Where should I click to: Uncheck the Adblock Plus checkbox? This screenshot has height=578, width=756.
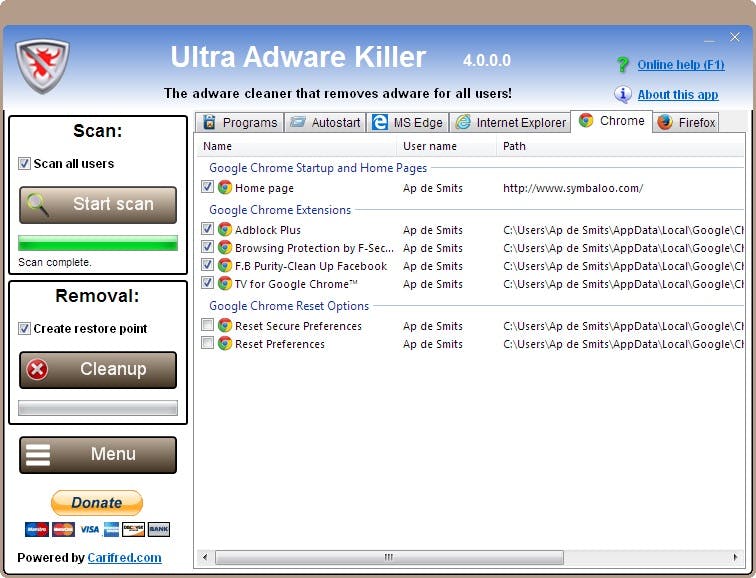(x=207, y=229)
